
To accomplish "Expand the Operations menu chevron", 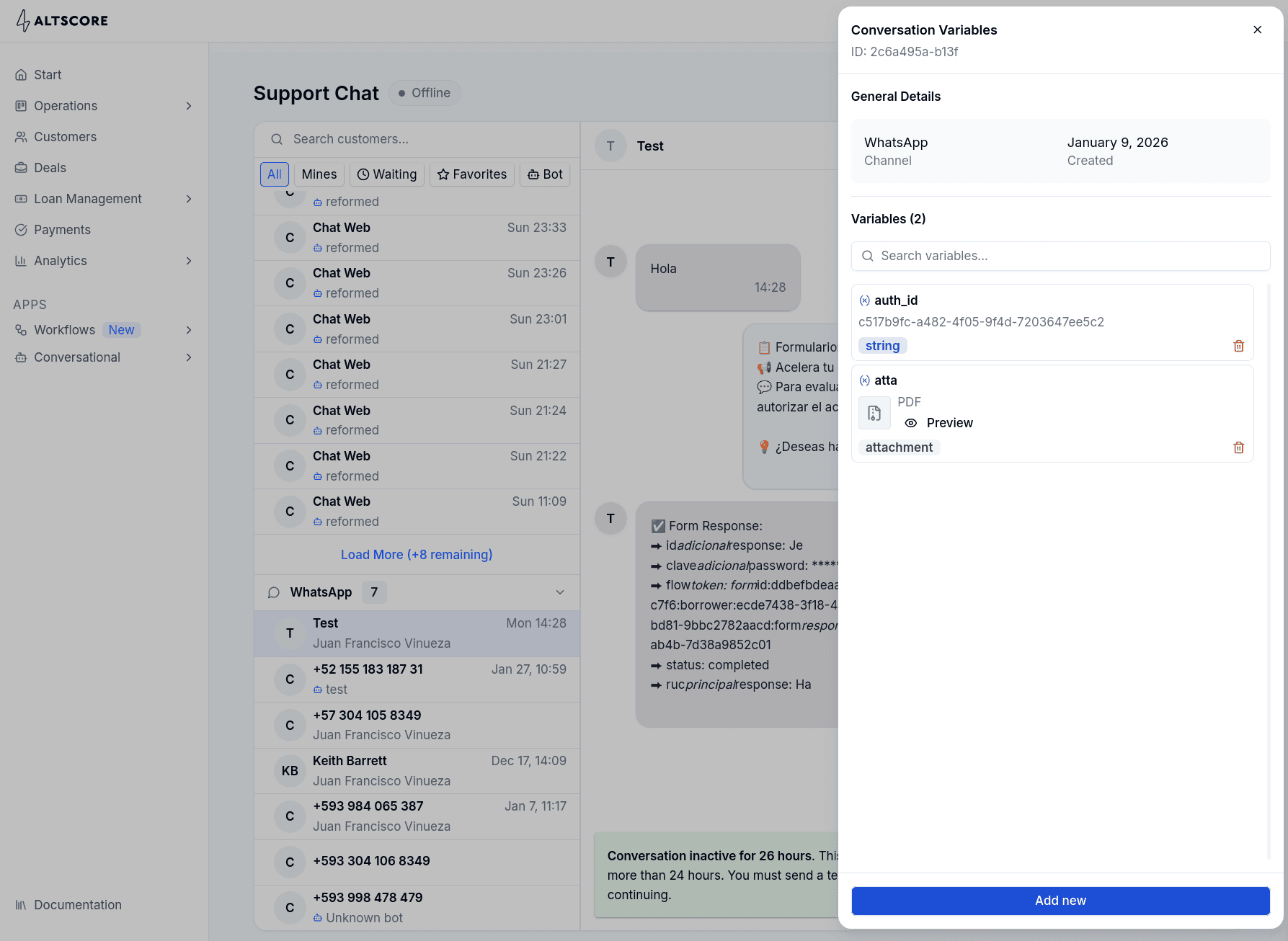I will 189,106.
